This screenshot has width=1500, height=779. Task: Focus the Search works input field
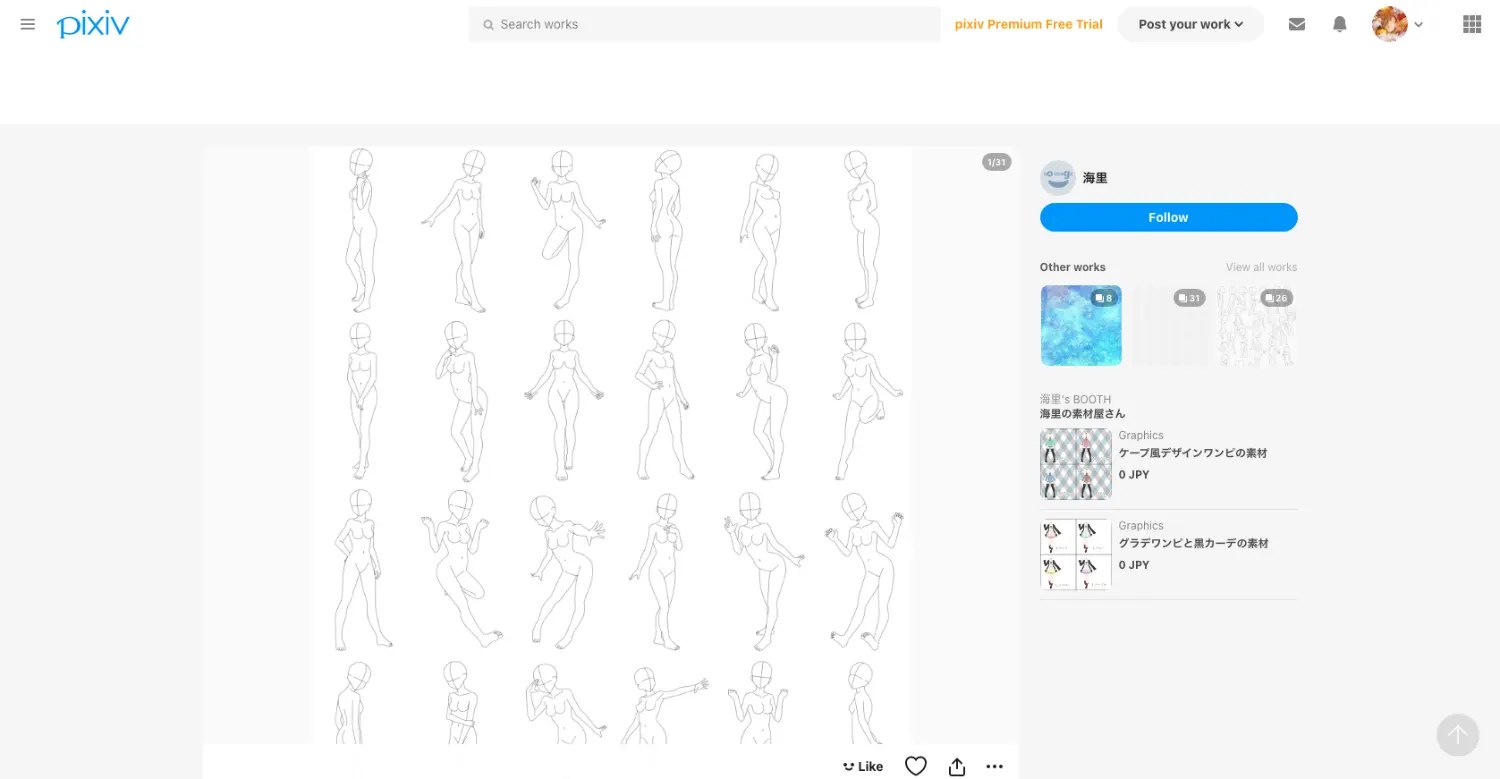pos(705,24)
